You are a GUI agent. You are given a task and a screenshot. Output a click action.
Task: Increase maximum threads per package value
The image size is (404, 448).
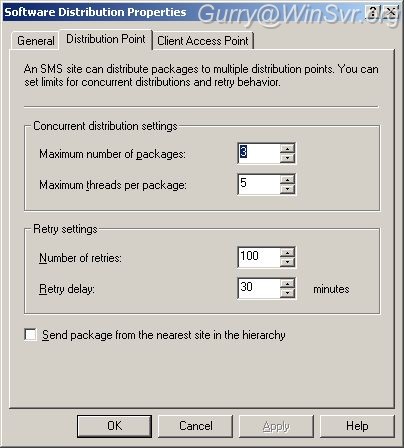click(287, 179)
